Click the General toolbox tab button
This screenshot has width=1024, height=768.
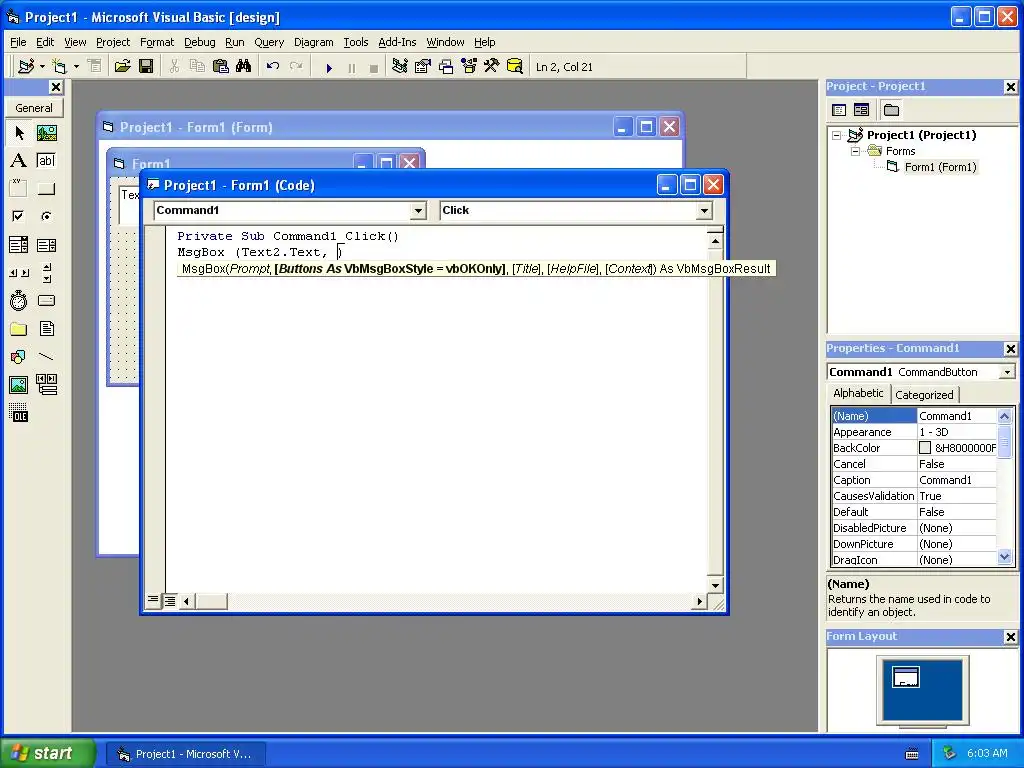tap(34, 108)
